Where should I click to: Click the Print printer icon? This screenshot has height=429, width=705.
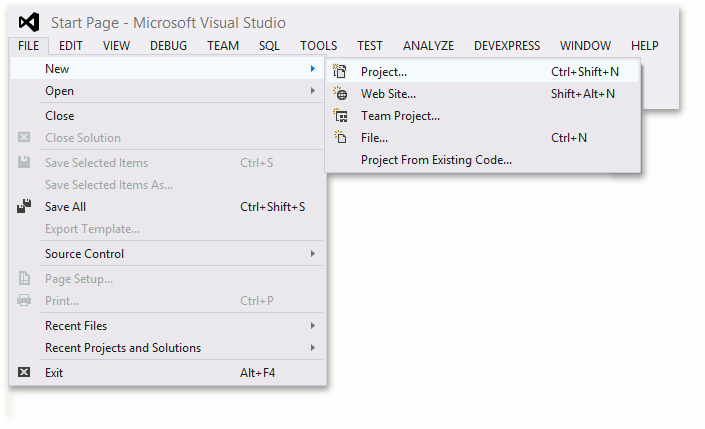[25, 301]
